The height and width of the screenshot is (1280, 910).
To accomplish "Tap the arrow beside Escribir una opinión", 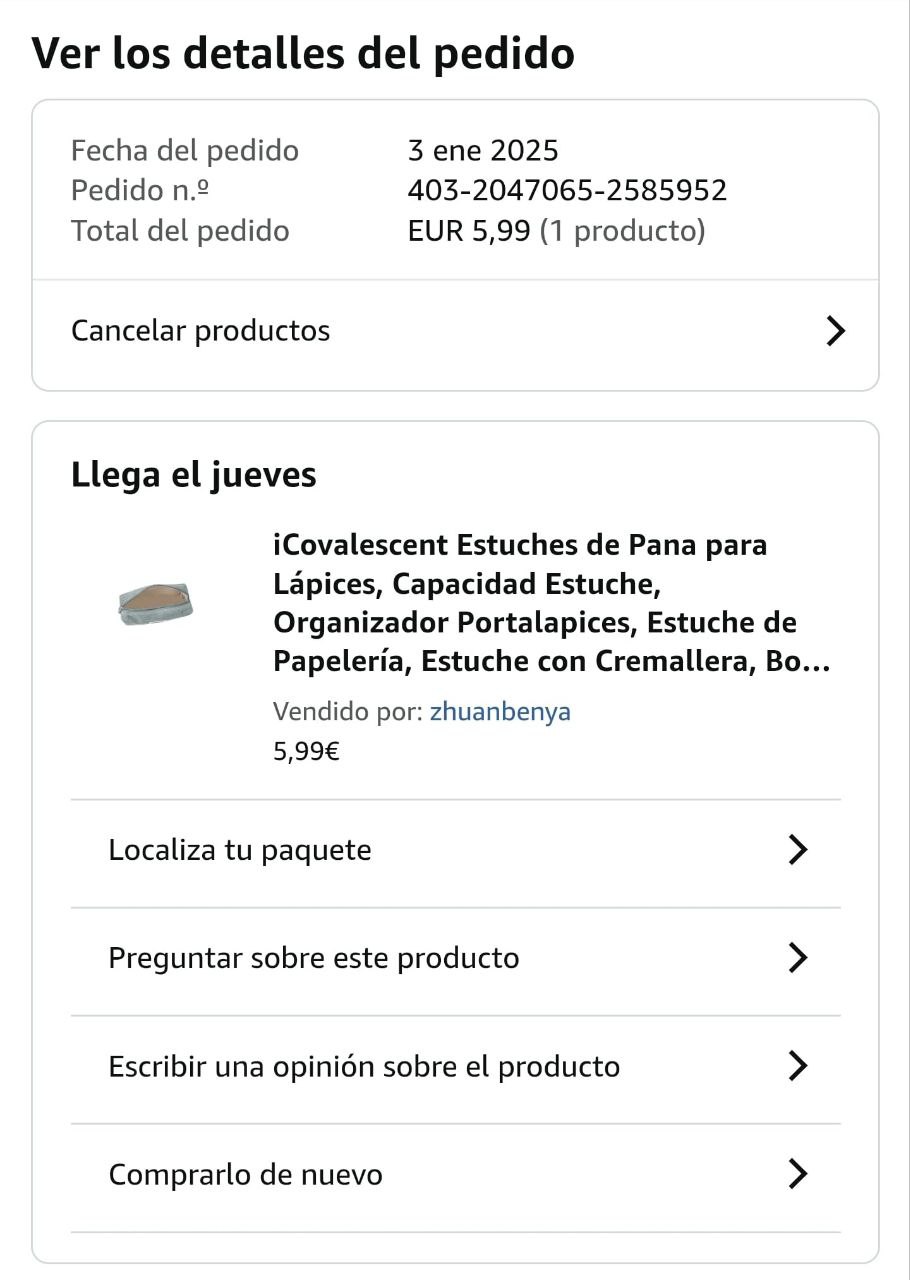I will click(x=797, y=1066).
